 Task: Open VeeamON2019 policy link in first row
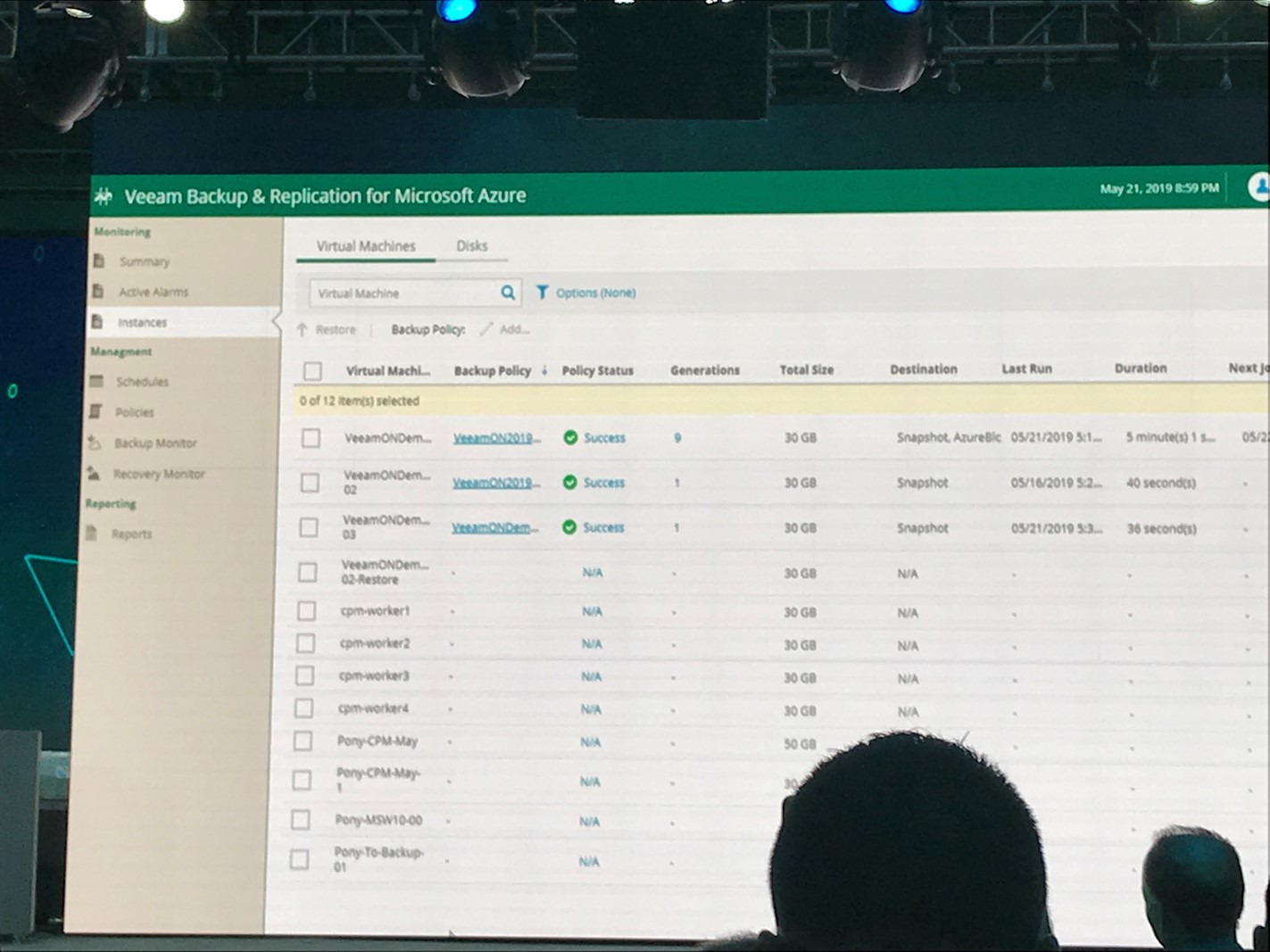pos(497,438)
